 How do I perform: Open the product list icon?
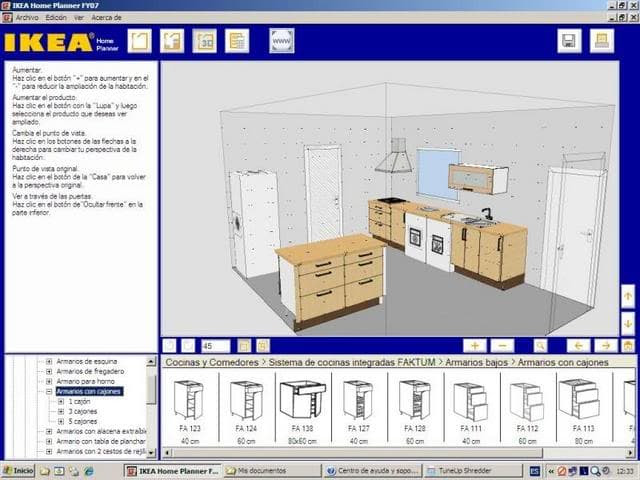(x=237, y=41)
